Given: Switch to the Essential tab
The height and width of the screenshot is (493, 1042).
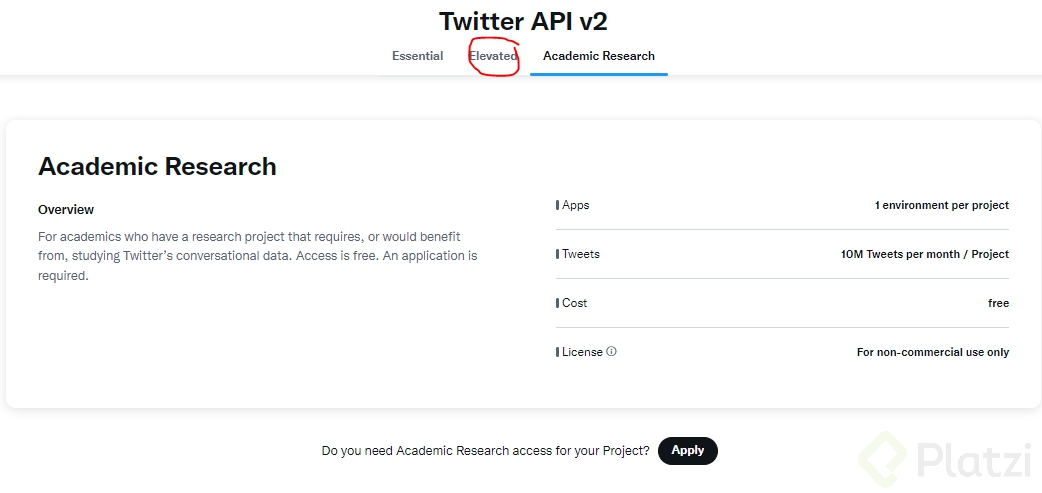Looking at the screenshot, I should pos(417,56).
